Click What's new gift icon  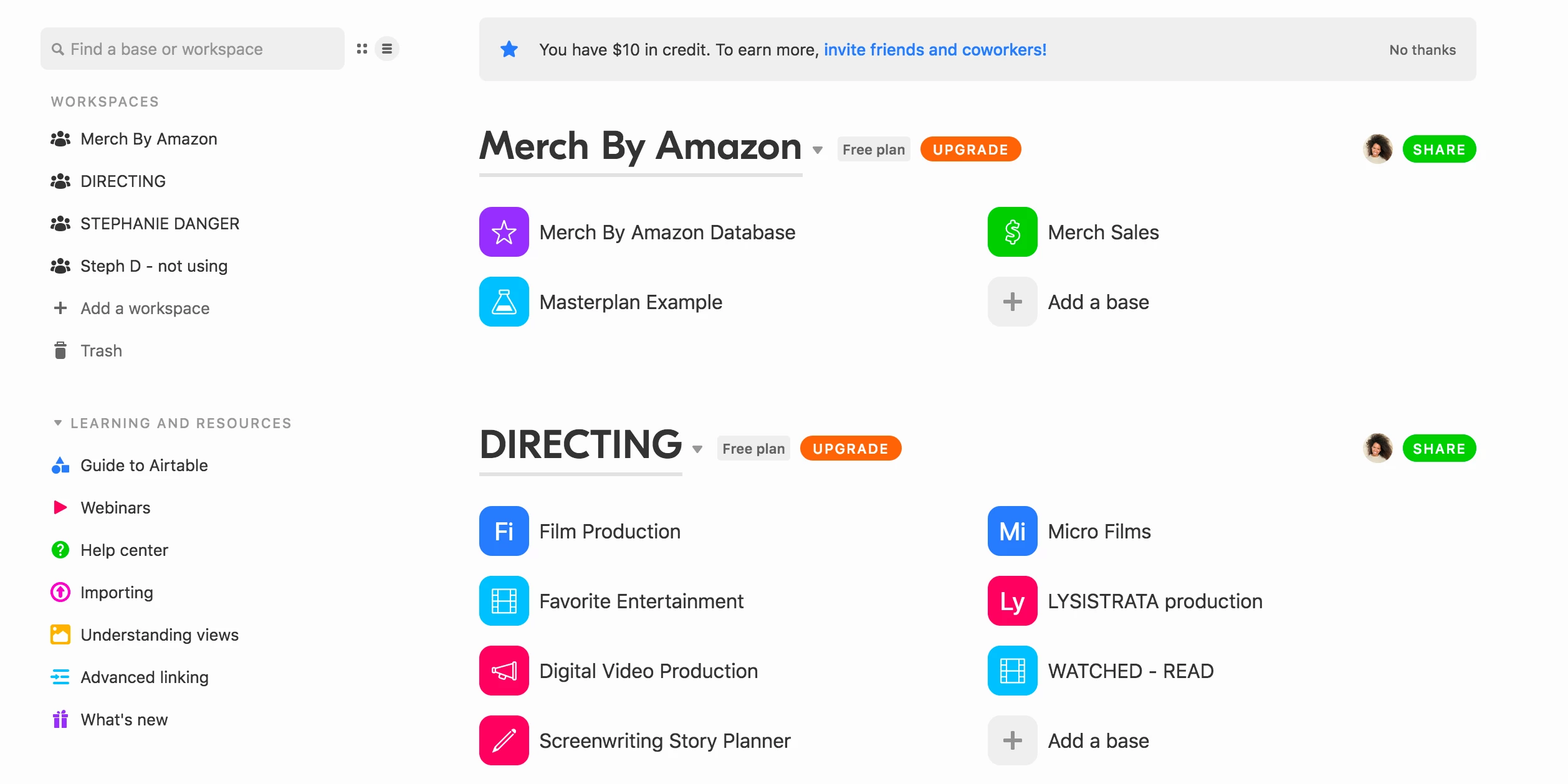pyautogui.click(x=60, y=719)
